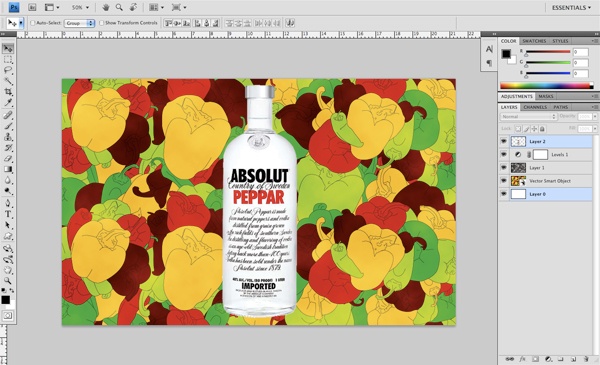
Task: Select the Levels 1 layer mask thumbnail
Action: pos(540,155)
